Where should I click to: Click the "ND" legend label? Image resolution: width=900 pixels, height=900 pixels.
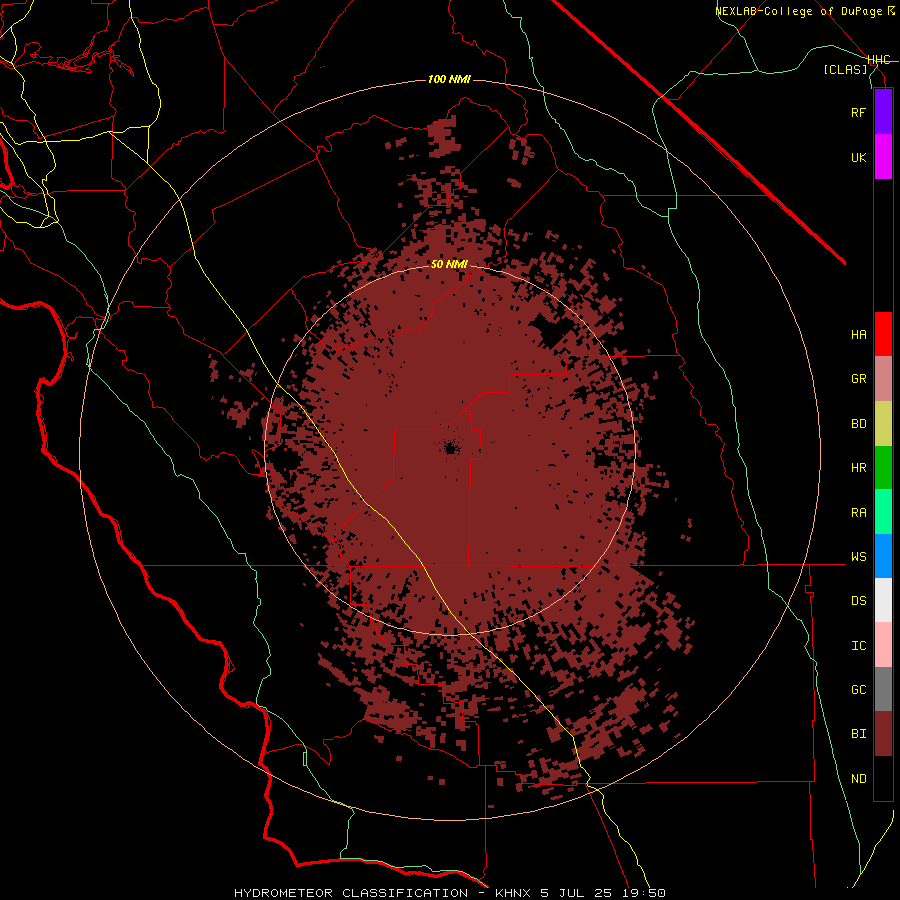tap(858, 779)
